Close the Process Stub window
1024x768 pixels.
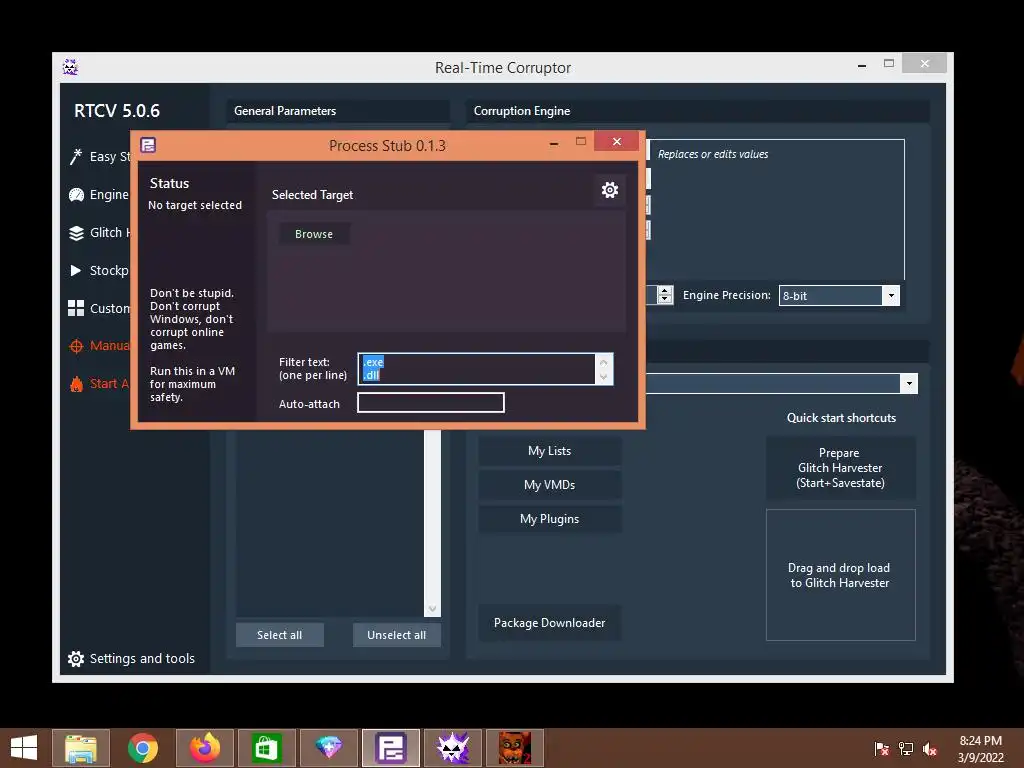tap(616, 142)
